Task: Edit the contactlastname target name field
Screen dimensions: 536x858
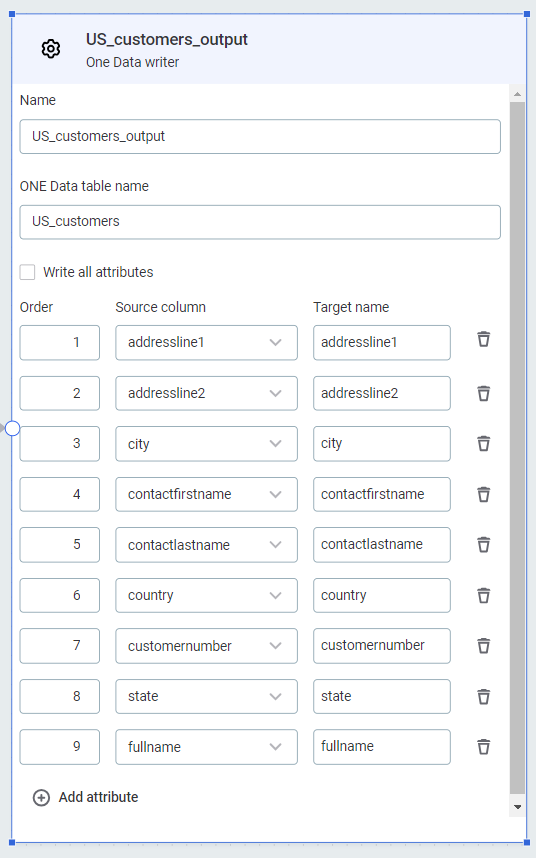Action: coord(382,544)
